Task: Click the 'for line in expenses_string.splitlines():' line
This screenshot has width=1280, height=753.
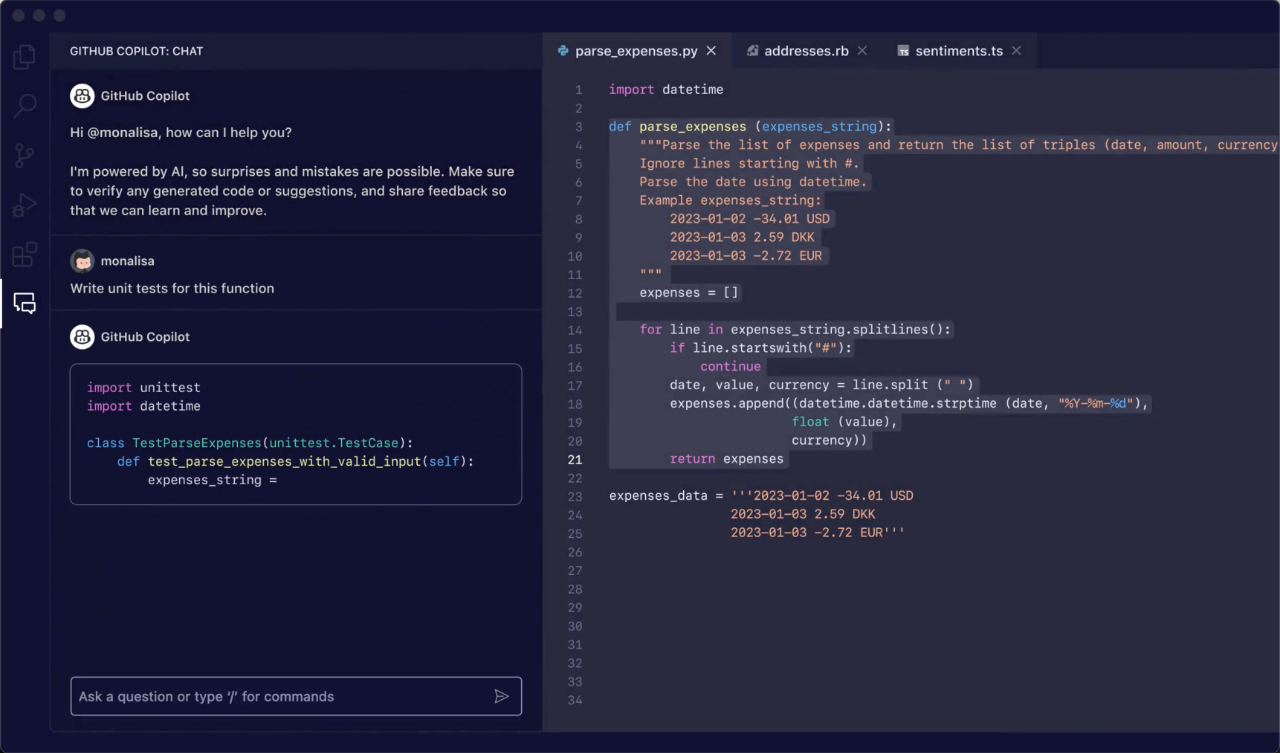Action: (x=796, y=330)
